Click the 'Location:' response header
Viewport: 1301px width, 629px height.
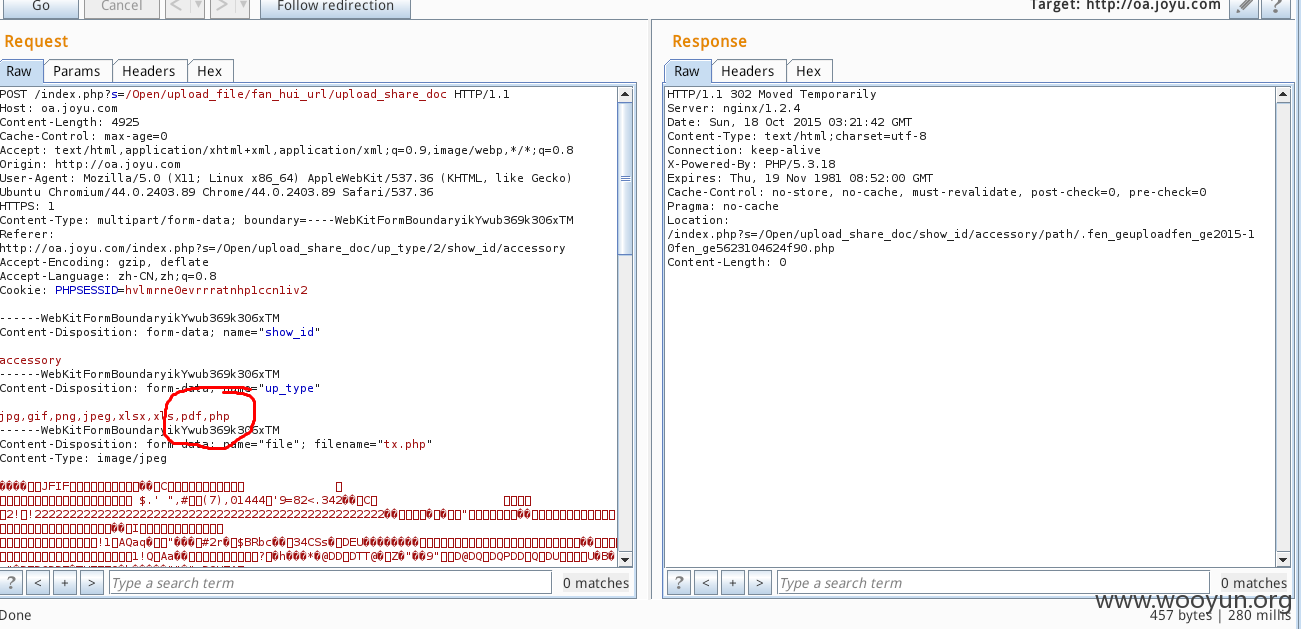click(x=698, y=220)
